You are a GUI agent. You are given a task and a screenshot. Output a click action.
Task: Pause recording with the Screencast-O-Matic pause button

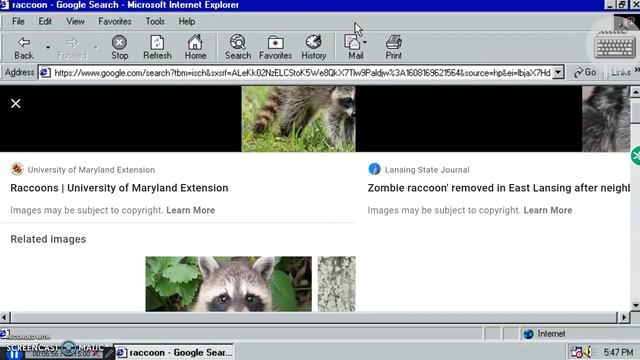14,355
